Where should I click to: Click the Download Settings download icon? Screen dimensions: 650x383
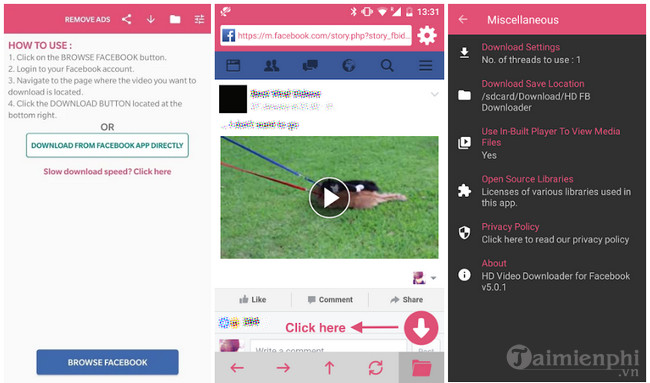[x=464, y=53]
